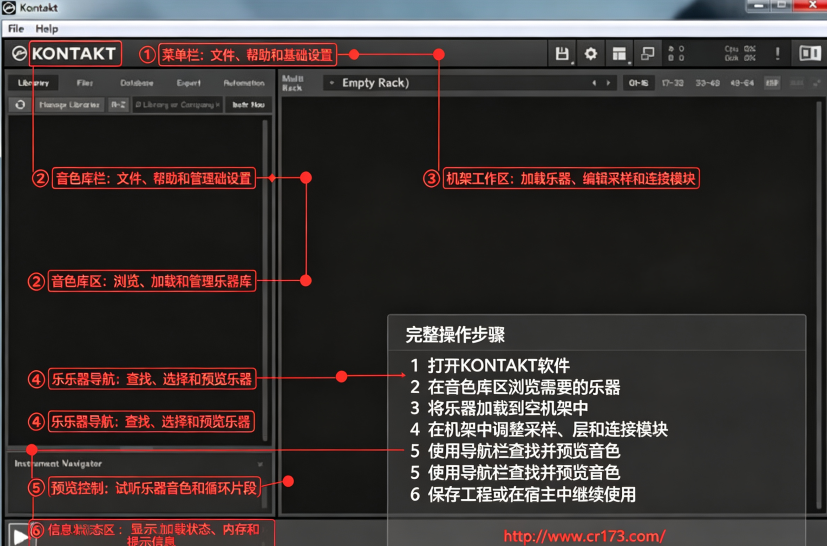This screenshot has height=546, width=827.
Task: Open the save/load files menu icon
Action: point(562,54)
